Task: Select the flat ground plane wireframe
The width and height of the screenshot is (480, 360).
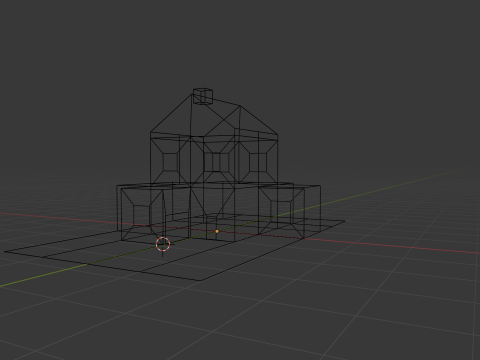Action: [x=175, y=247]
